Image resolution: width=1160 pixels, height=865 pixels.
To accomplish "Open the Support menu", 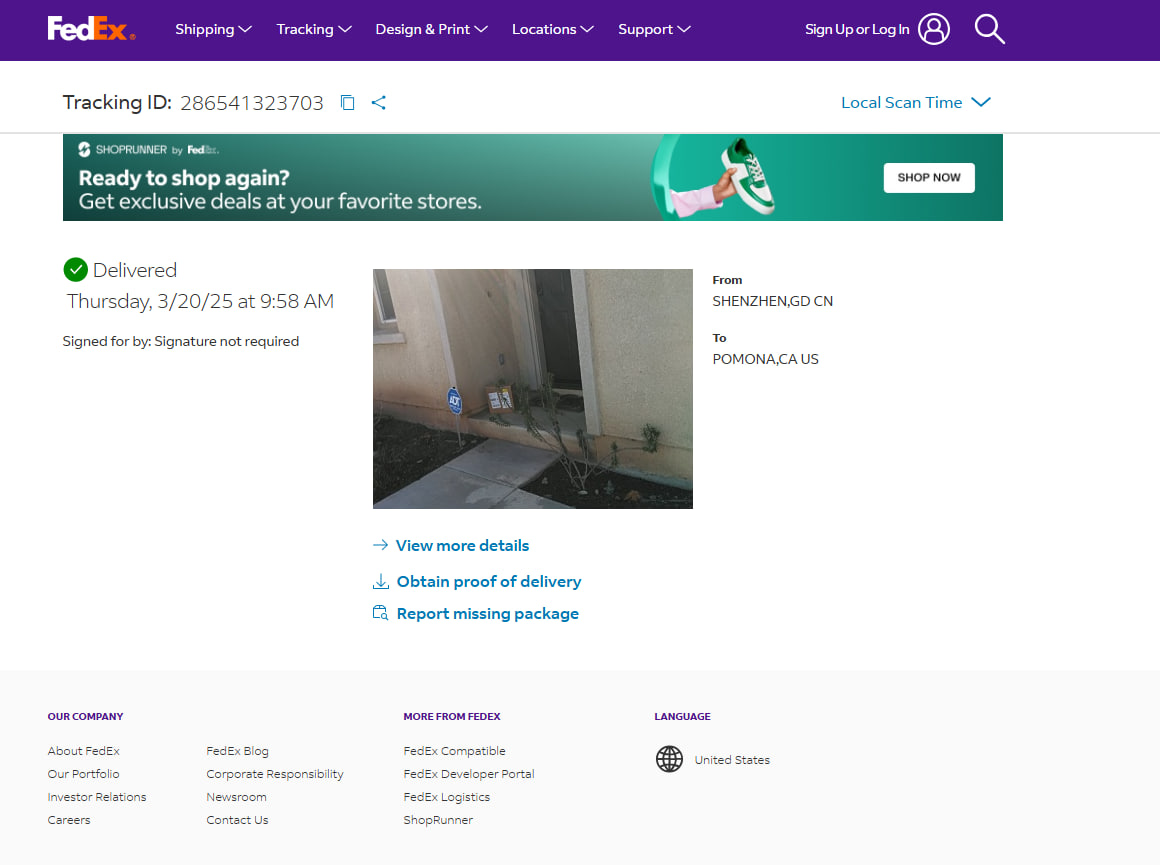I will pyautogui.click(x=654, y=29).
